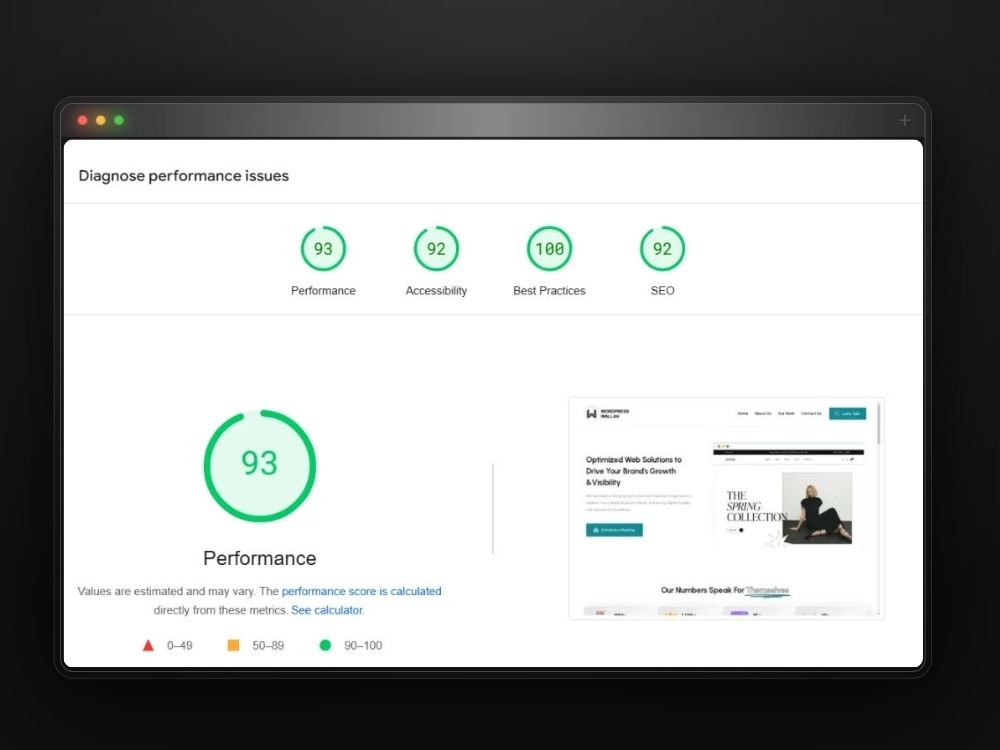Click the Performance 93 score gauge at top
Viewport: 1000px width, 750px height.
point(323,249)
